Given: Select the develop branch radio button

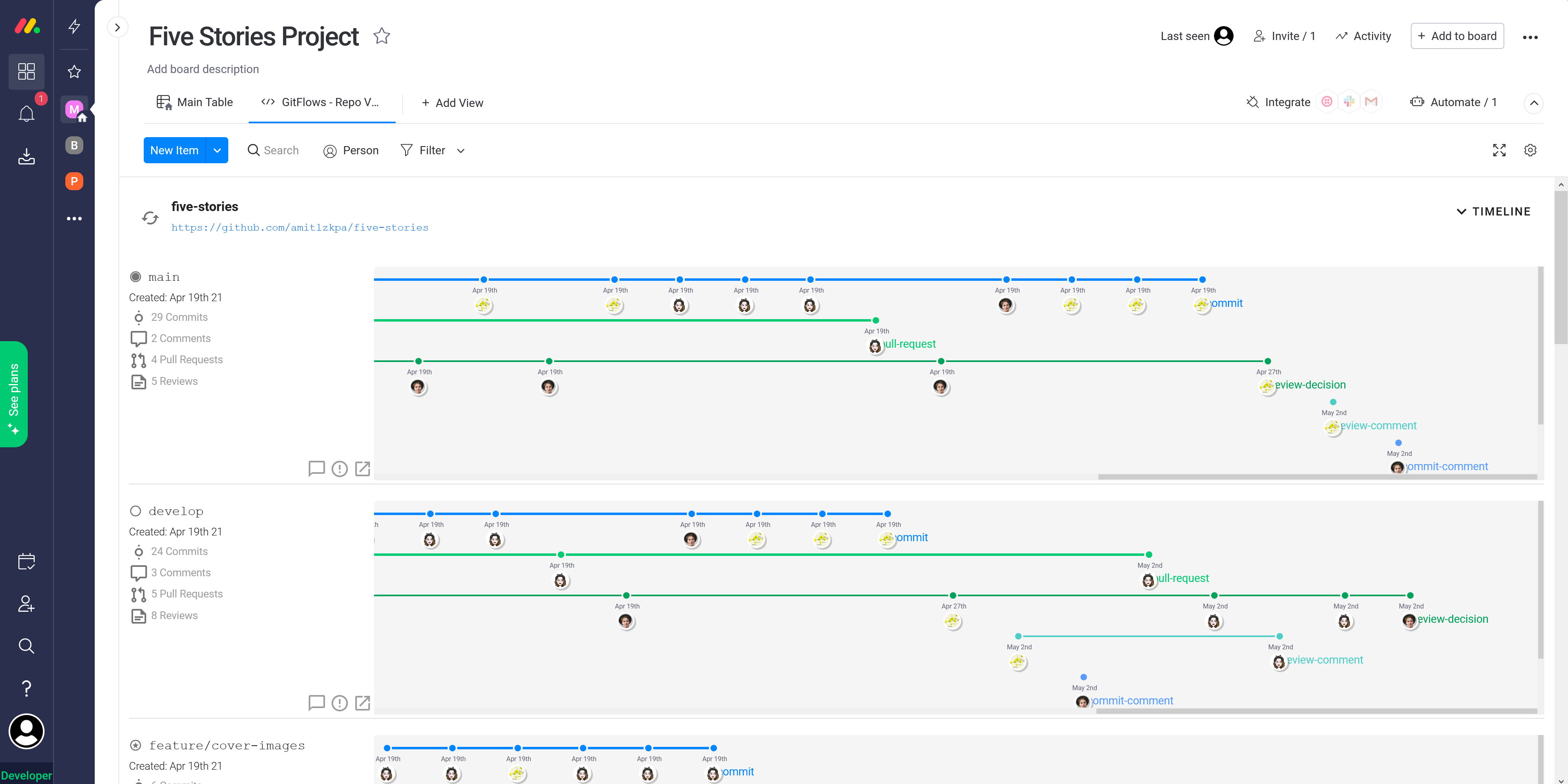Looking at the screenshot, I should pos(135,511).
